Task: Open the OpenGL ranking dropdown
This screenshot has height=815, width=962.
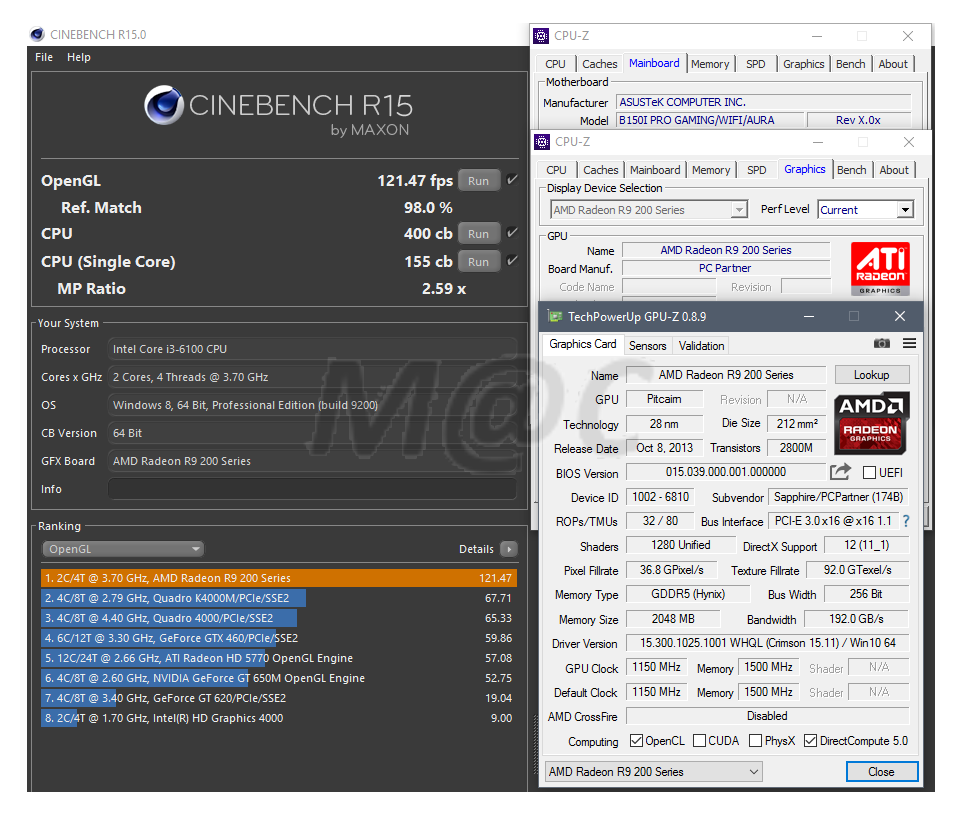Action: (x=123, y=549)
